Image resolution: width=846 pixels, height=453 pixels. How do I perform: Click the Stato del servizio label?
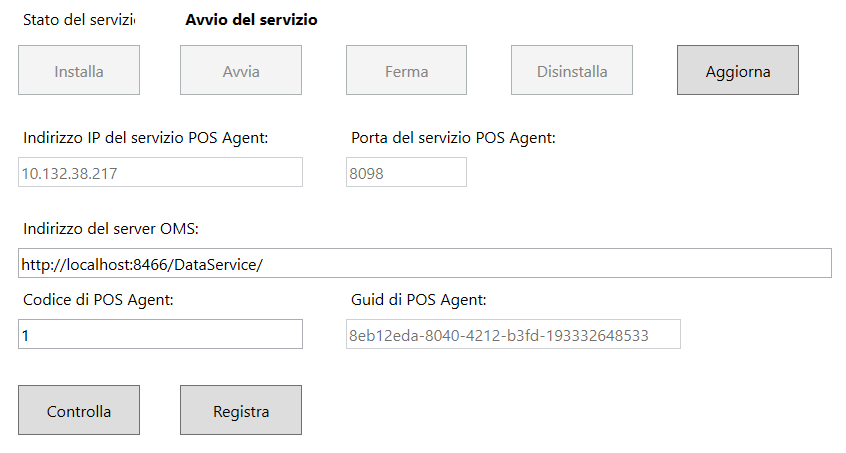click(x=79, y=20)
